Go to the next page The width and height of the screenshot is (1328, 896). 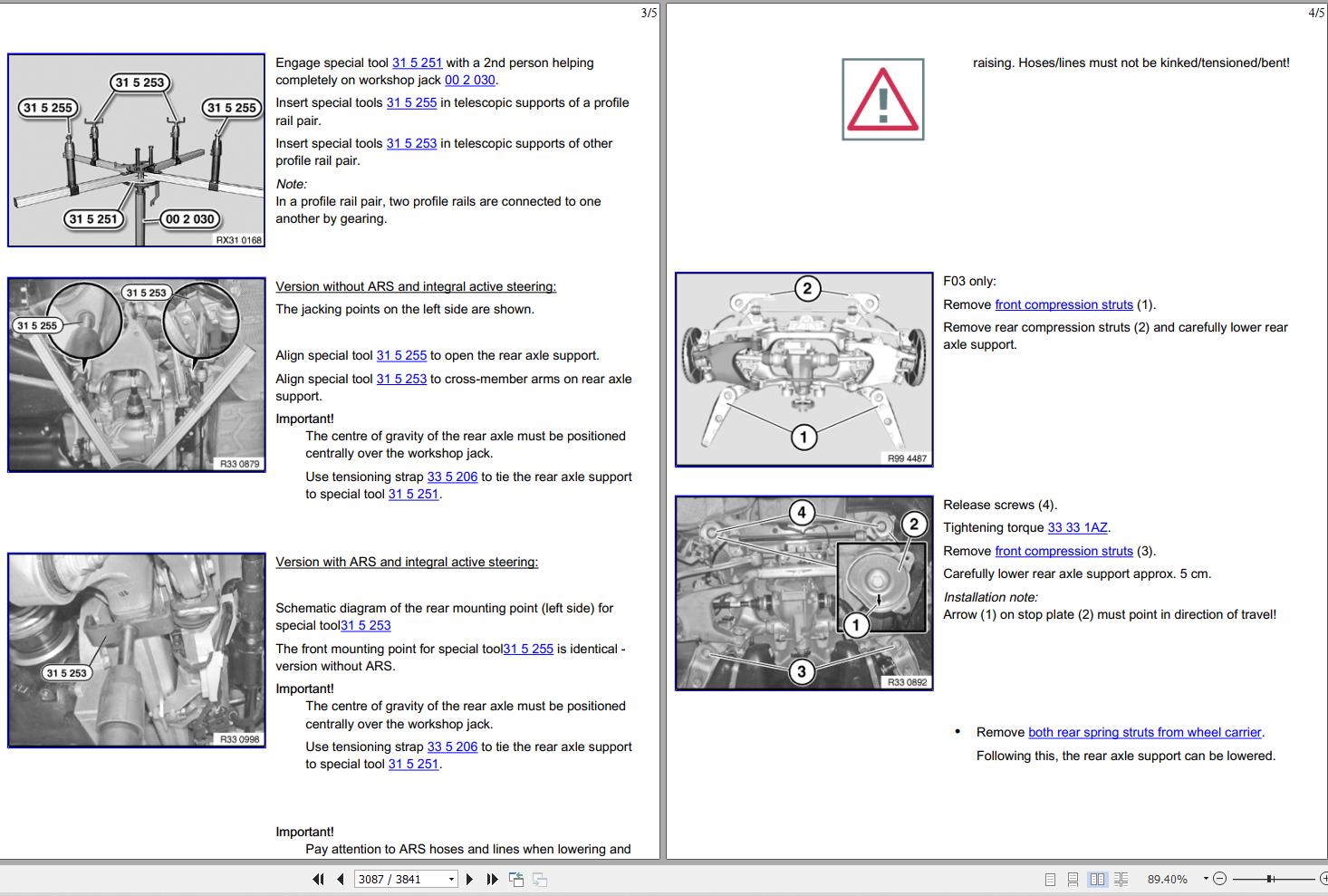[469, 879]
